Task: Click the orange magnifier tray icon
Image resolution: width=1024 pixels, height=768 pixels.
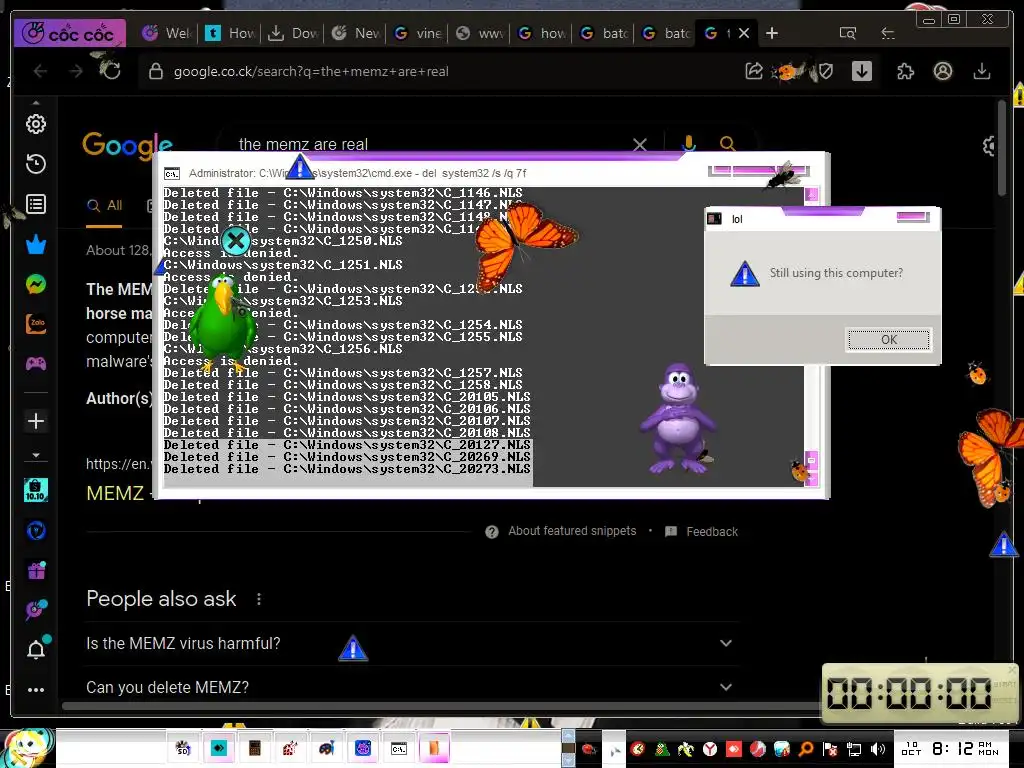Action: pos(806,749)
